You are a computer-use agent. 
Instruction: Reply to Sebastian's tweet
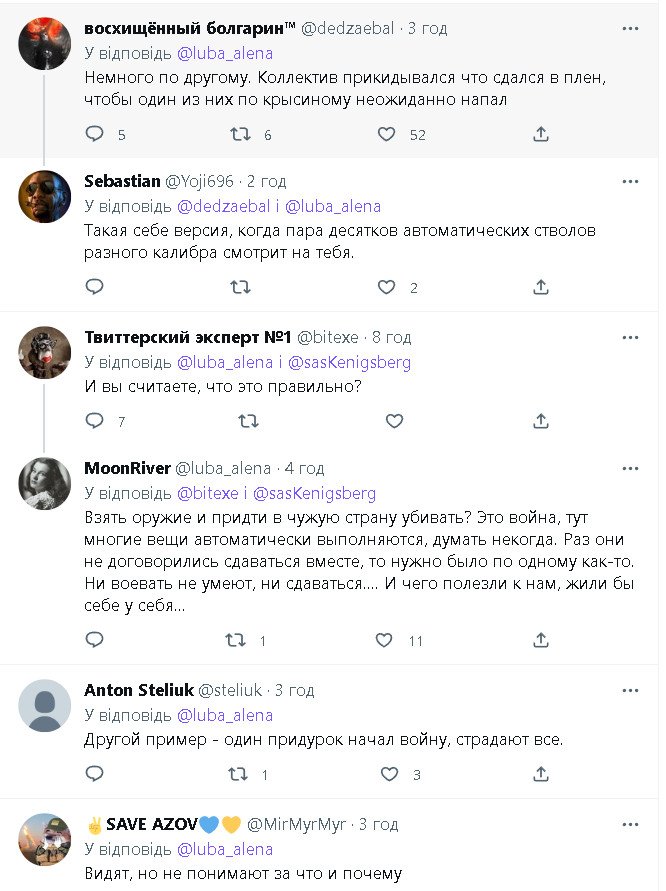click(94, 287)
